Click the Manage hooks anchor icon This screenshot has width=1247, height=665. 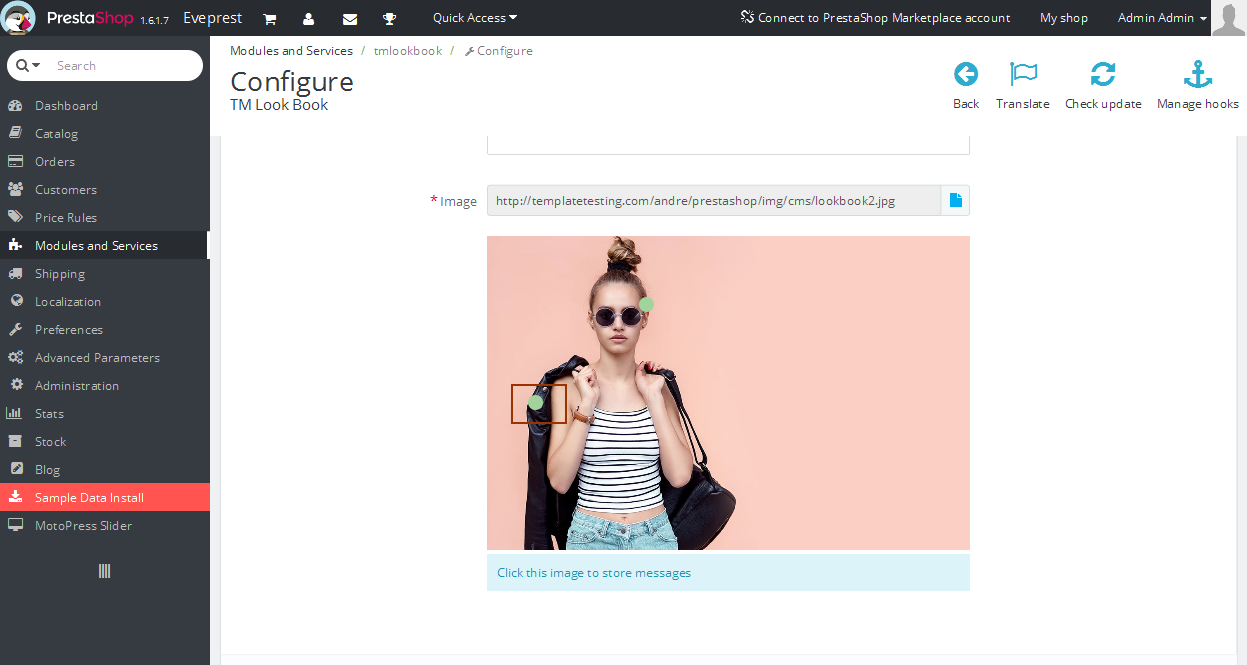(x=1198, y=74)
